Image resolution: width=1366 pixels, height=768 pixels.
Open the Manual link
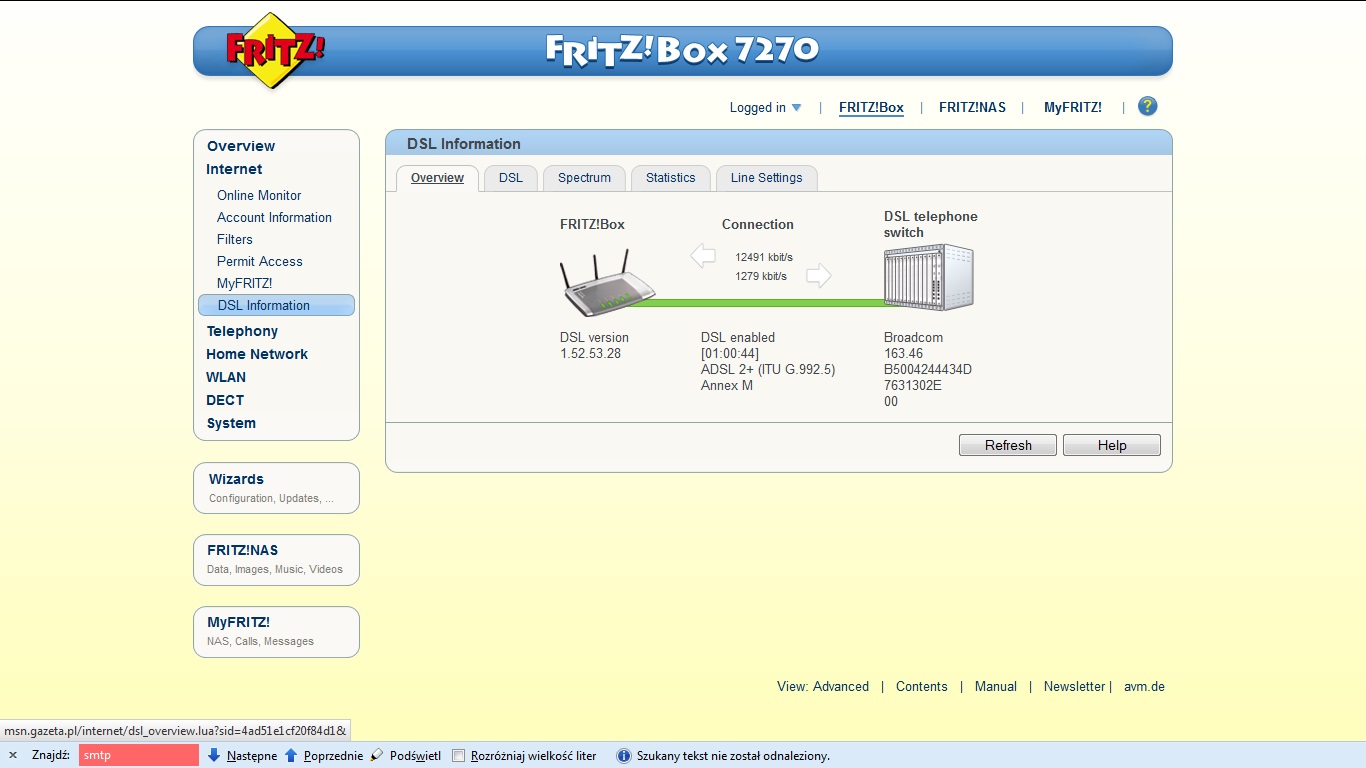coord(996,686)
